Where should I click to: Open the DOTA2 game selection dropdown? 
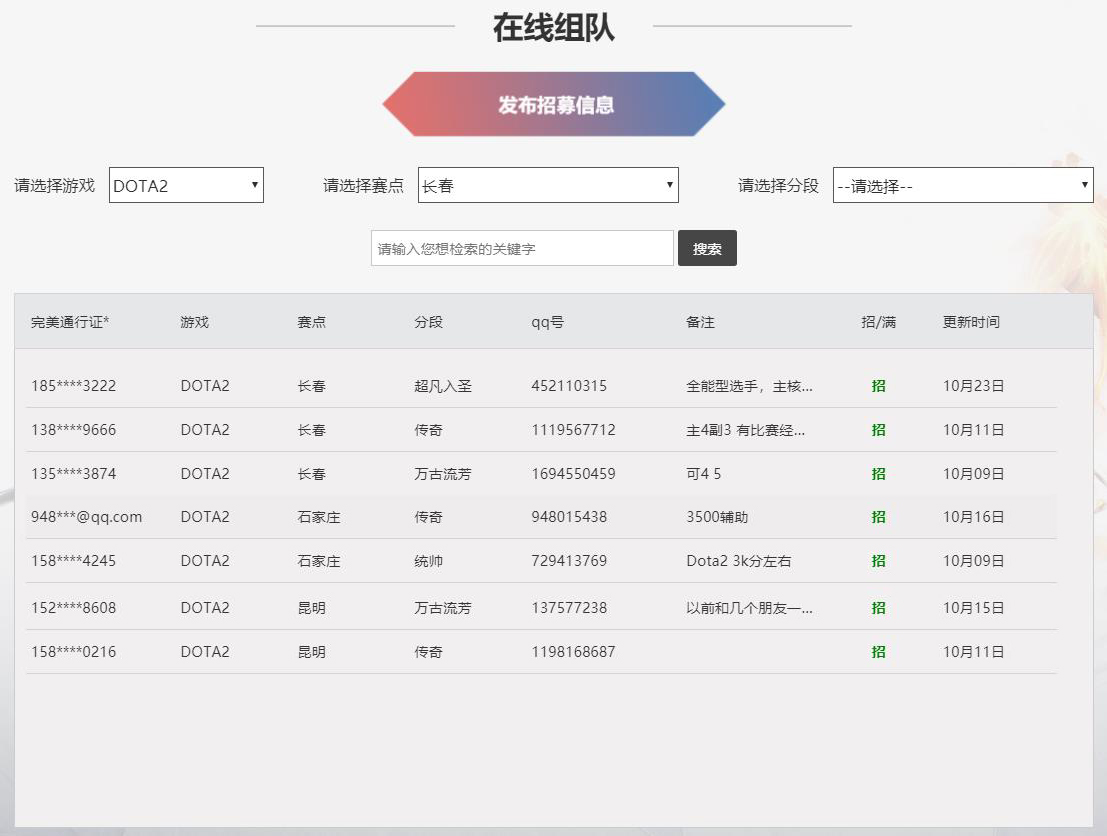pyautogui.click(x=186, y=184)
